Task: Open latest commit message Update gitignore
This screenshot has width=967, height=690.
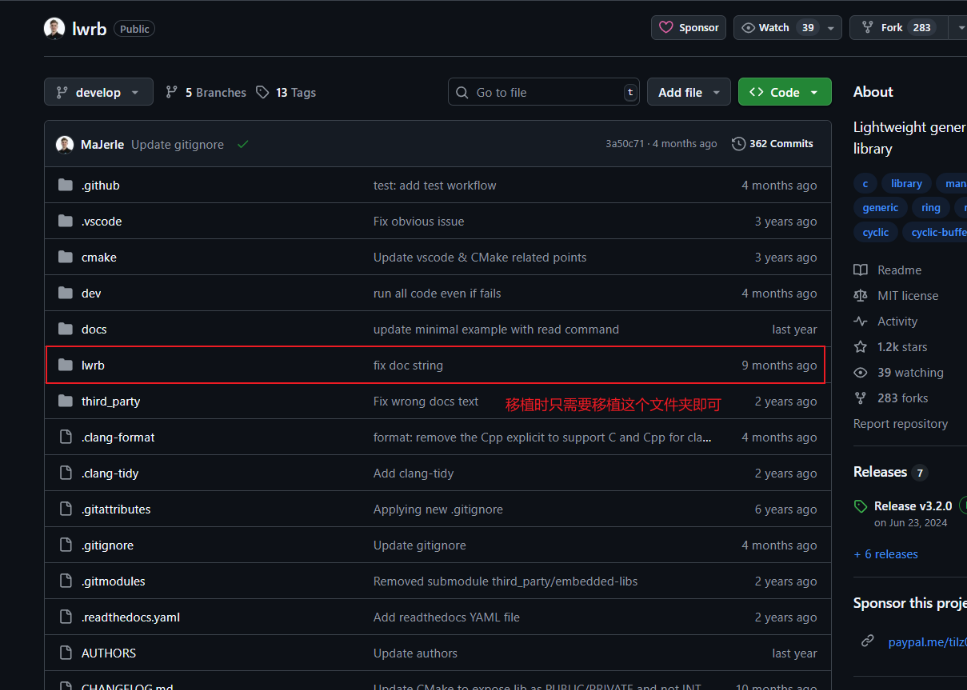Action: [178, 144]
